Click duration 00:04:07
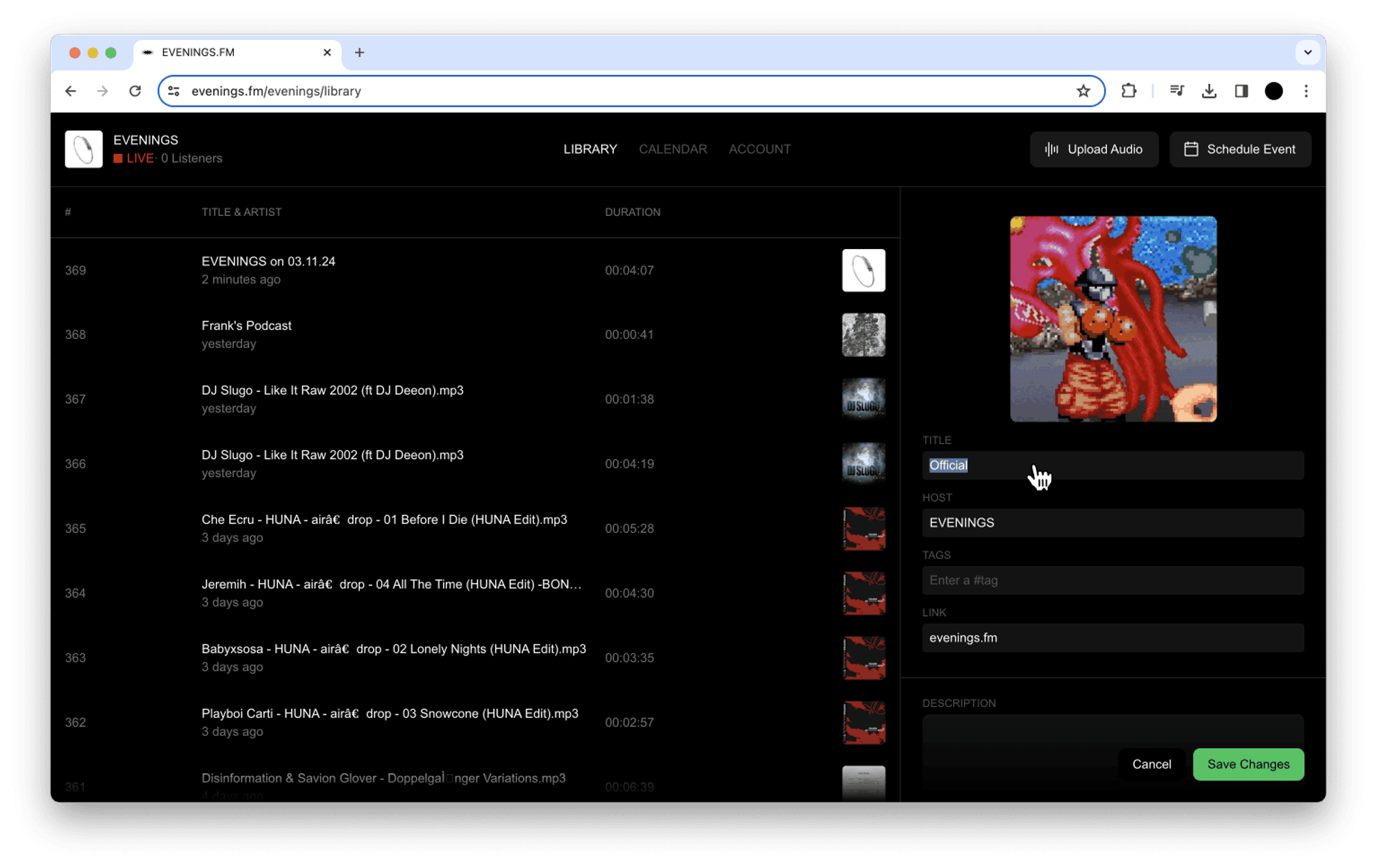 [x=629, y=270]
